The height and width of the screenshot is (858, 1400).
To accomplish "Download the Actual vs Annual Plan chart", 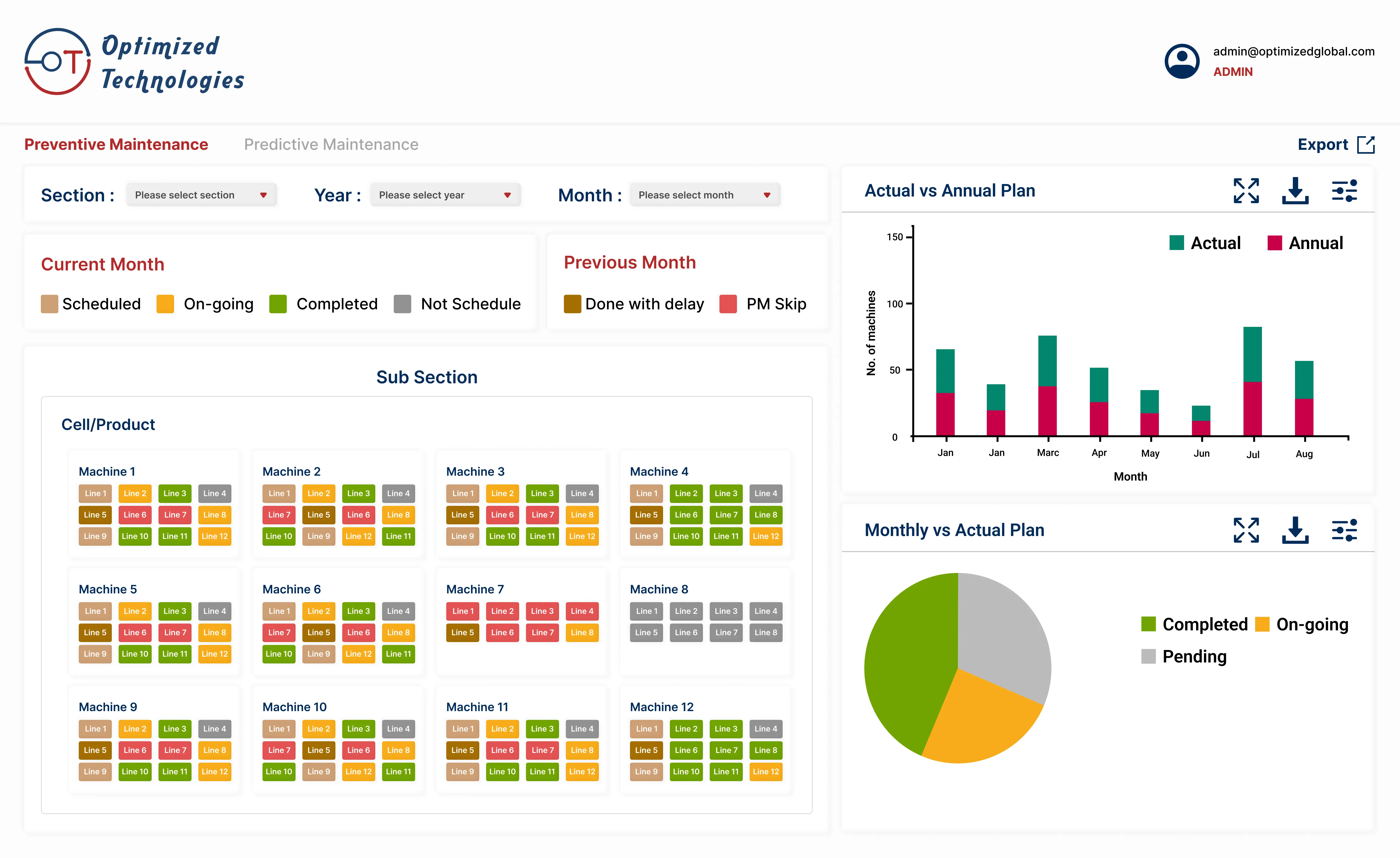I will click(1295, 191).
